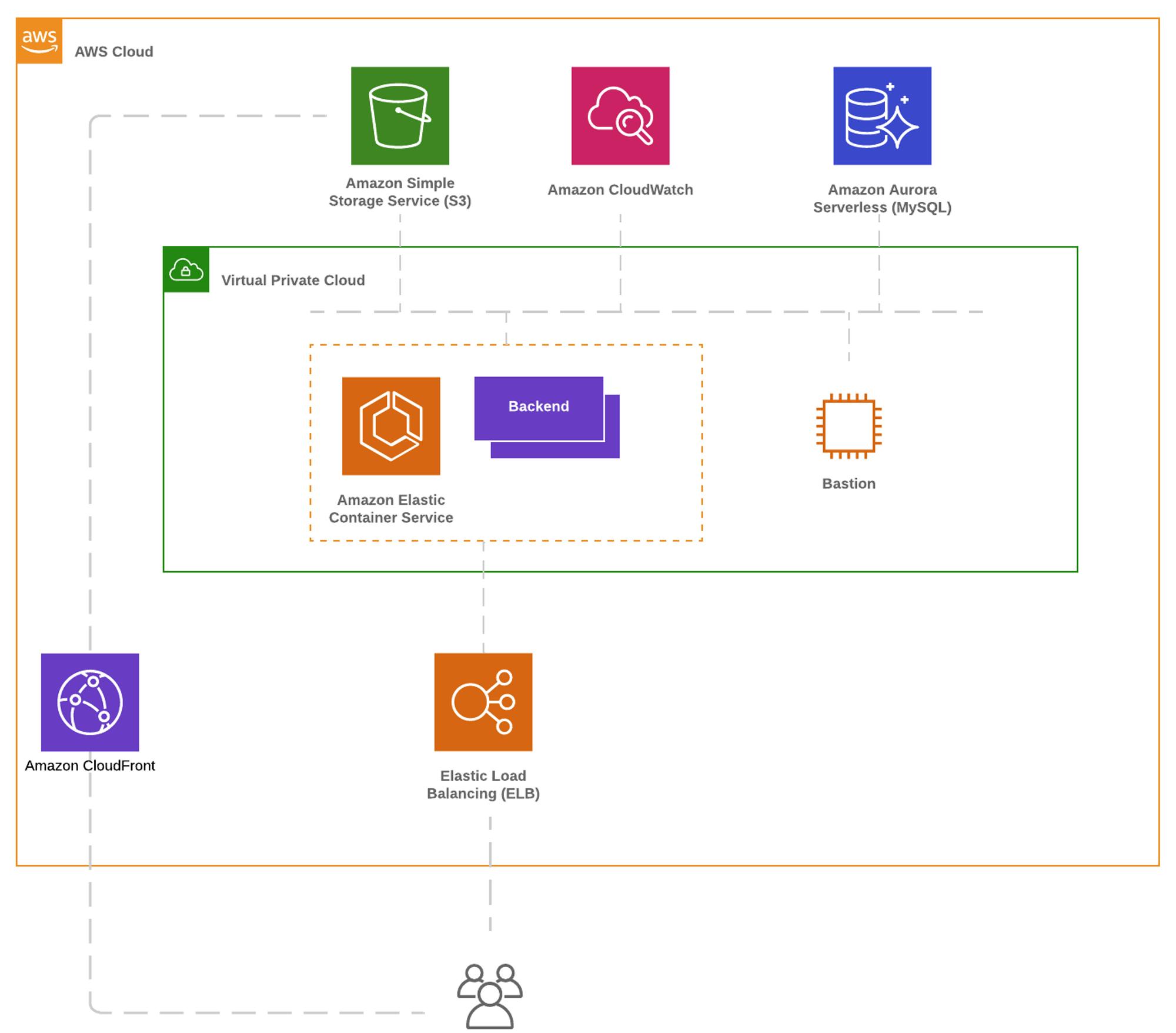Select the users group icon
The width and height of the screenshot is (1176, 1033).
(x=489, y=995)
